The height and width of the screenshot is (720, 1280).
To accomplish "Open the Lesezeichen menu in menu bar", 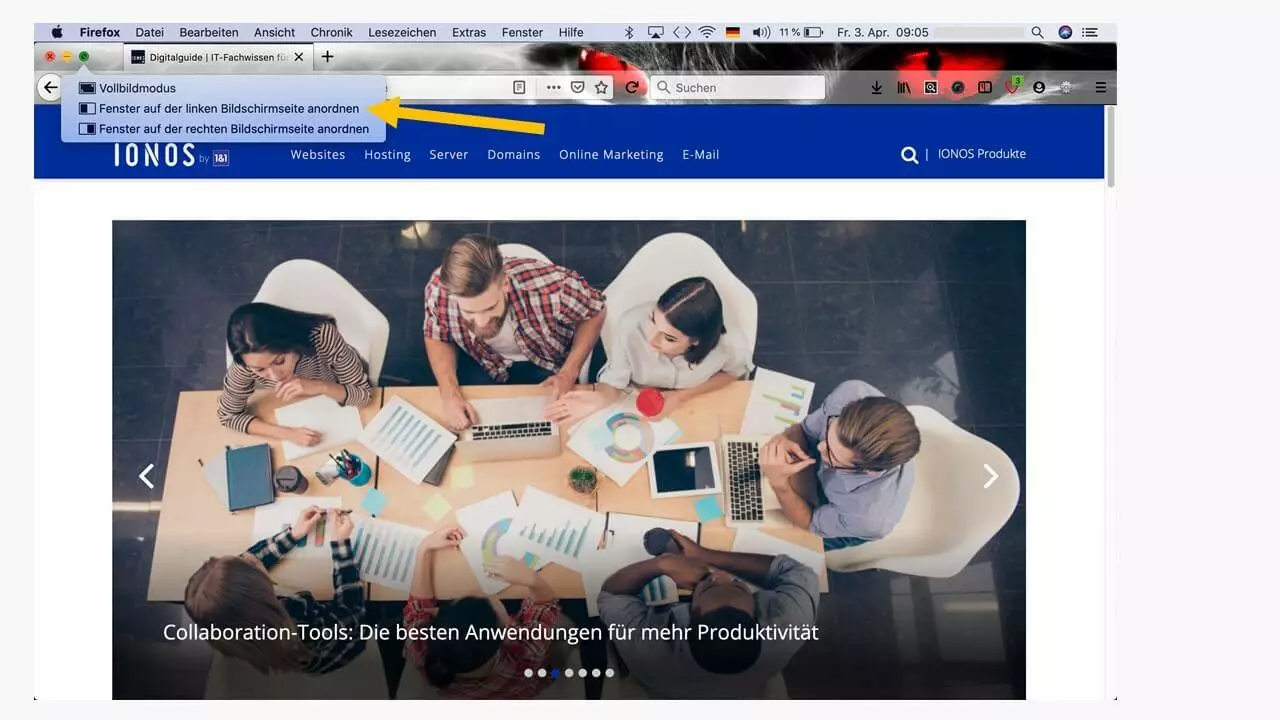I will point(402,32).
